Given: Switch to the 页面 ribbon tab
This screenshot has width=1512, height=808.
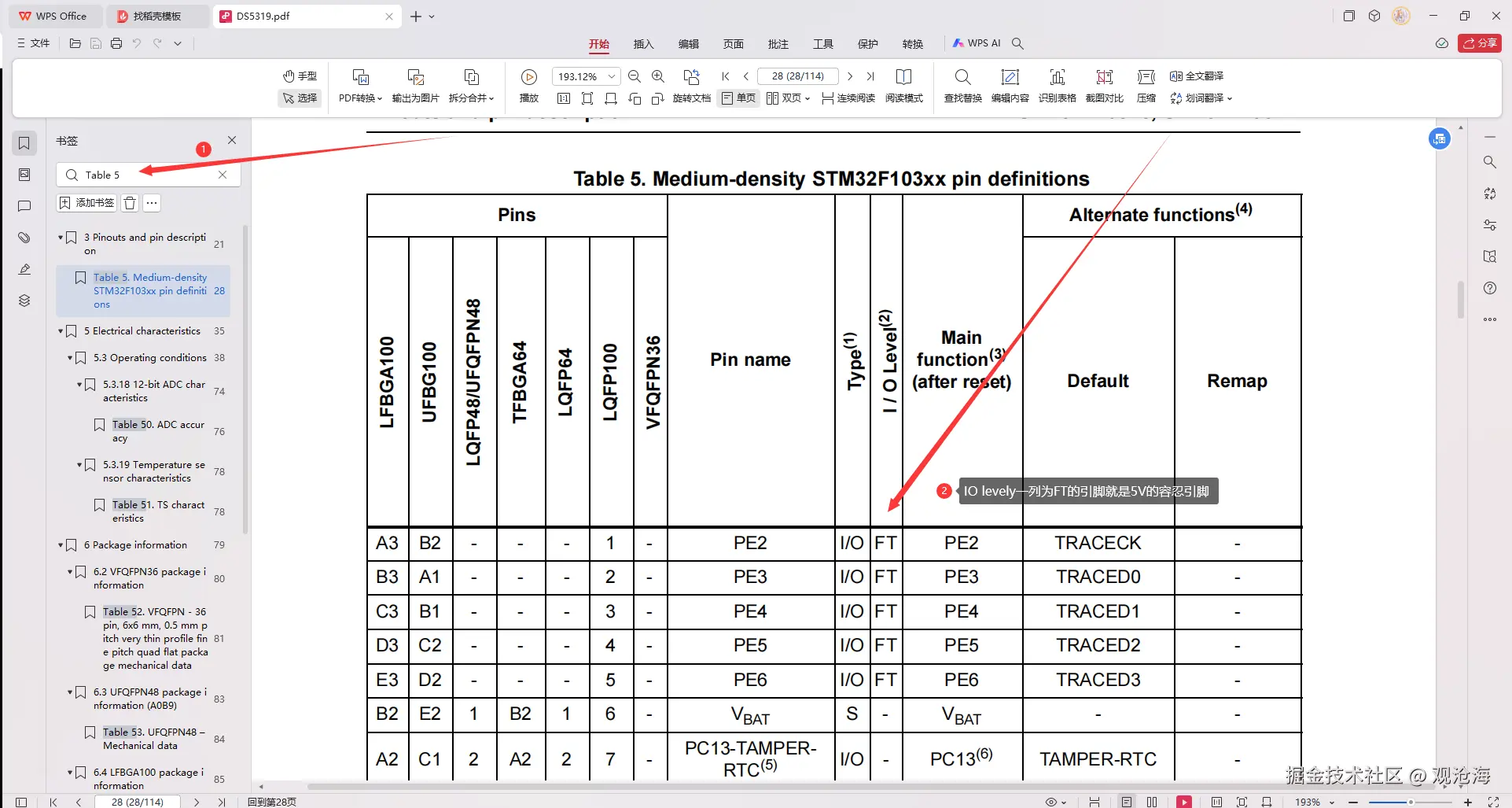Looking at the screenshot, I should click(x=734, y=44).
